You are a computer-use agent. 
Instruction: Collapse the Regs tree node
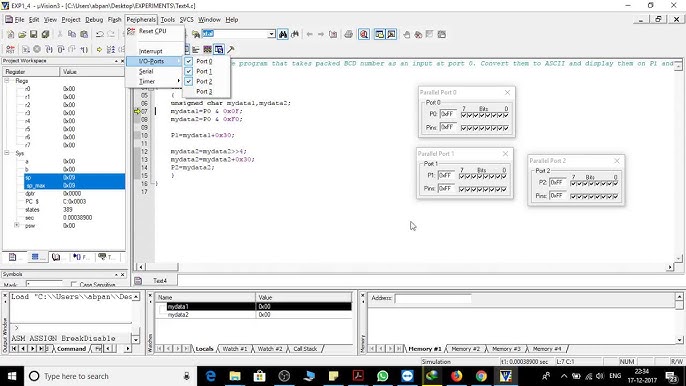pos(7,81)
